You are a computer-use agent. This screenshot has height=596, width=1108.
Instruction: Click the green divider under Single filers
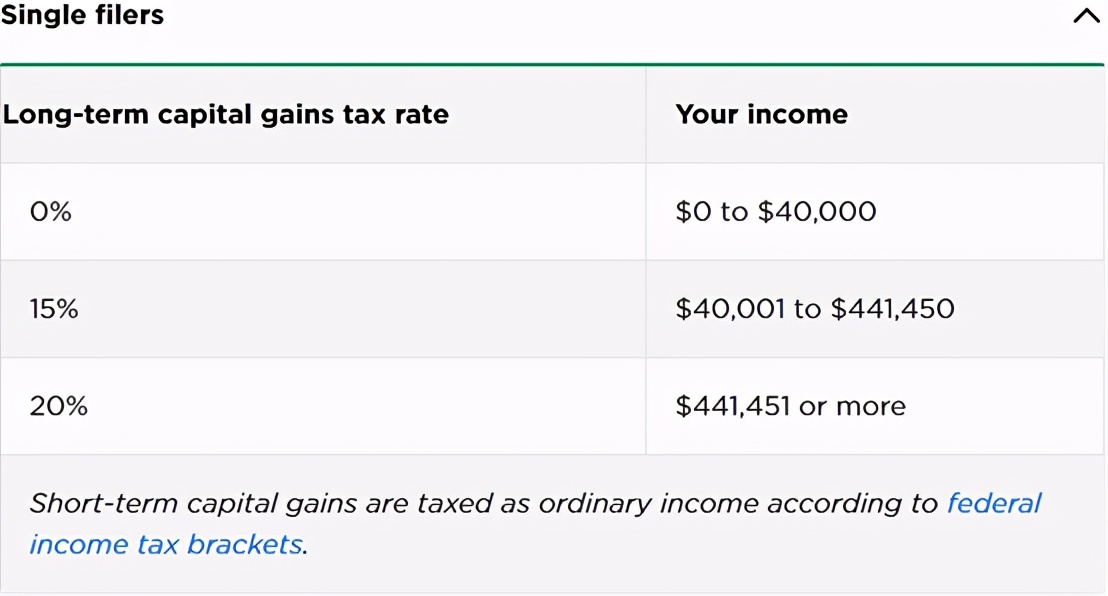coord(554,64)
